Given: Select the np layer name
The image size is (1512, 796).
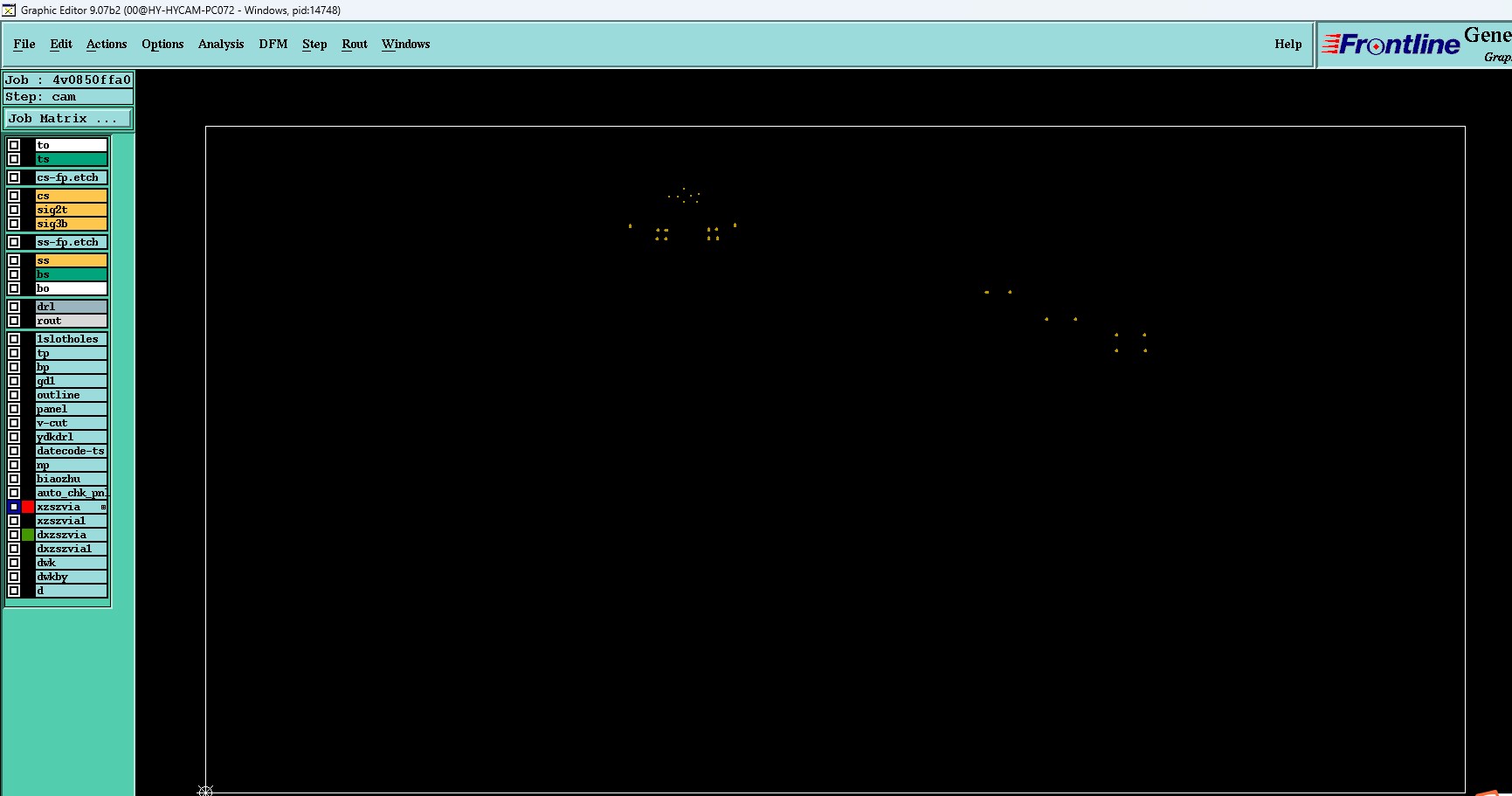Looking at the screenshot, I should pyautogui.click(x=72, y=465).
